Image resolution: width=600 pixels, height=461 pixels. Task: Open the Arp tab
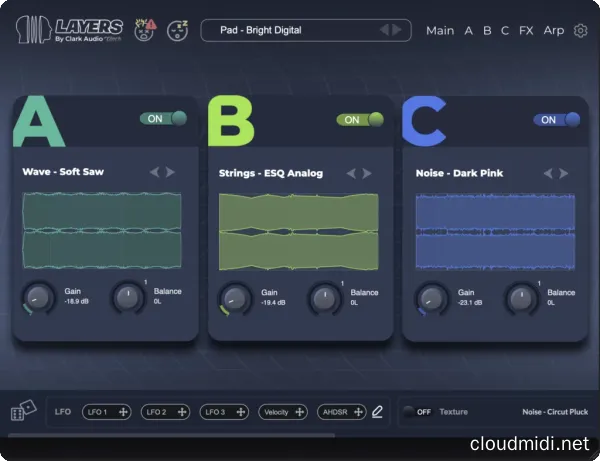point(554,31)
